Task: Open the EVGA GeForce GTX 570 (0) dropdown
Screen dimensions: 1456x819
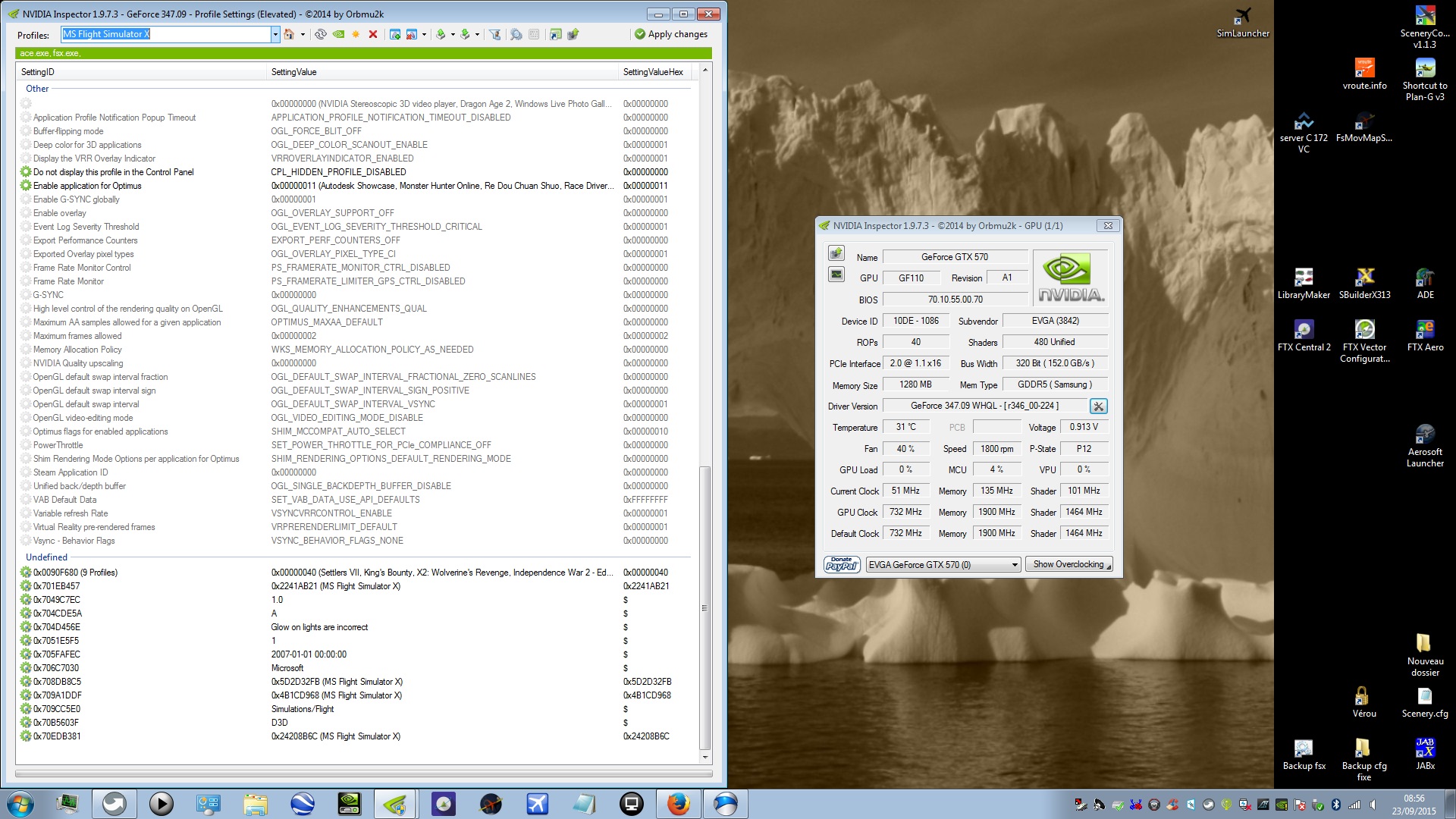Action: click(943, 564)
